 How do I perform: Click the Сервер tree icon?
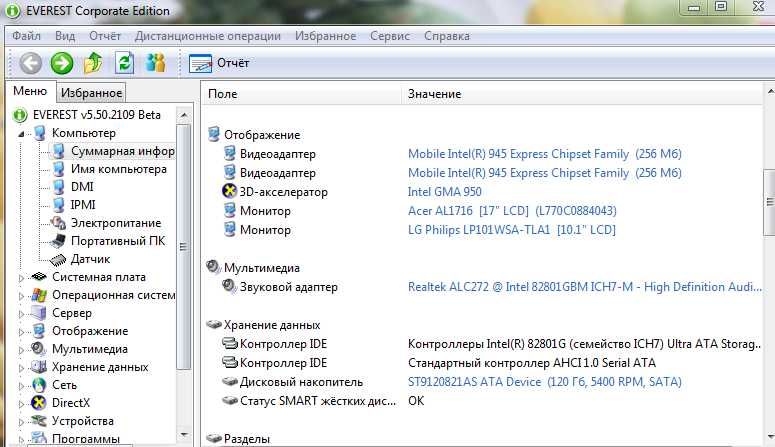(x=39, y=313)
